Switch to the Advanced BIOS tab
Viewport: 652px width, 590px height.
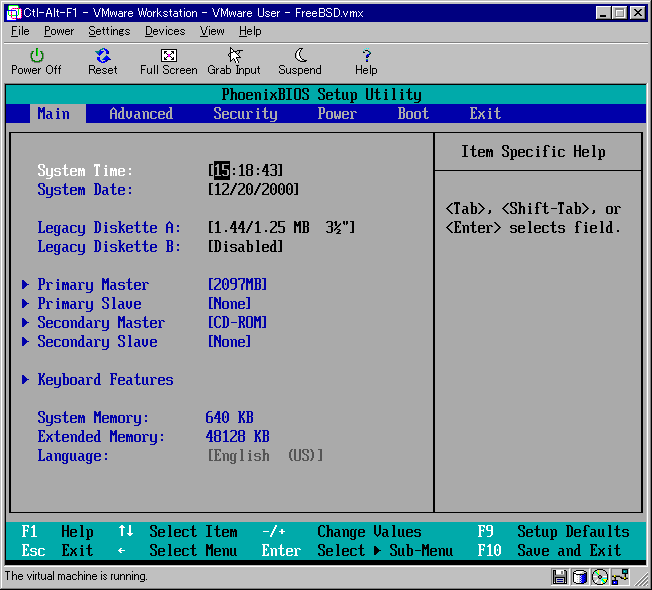141,114
